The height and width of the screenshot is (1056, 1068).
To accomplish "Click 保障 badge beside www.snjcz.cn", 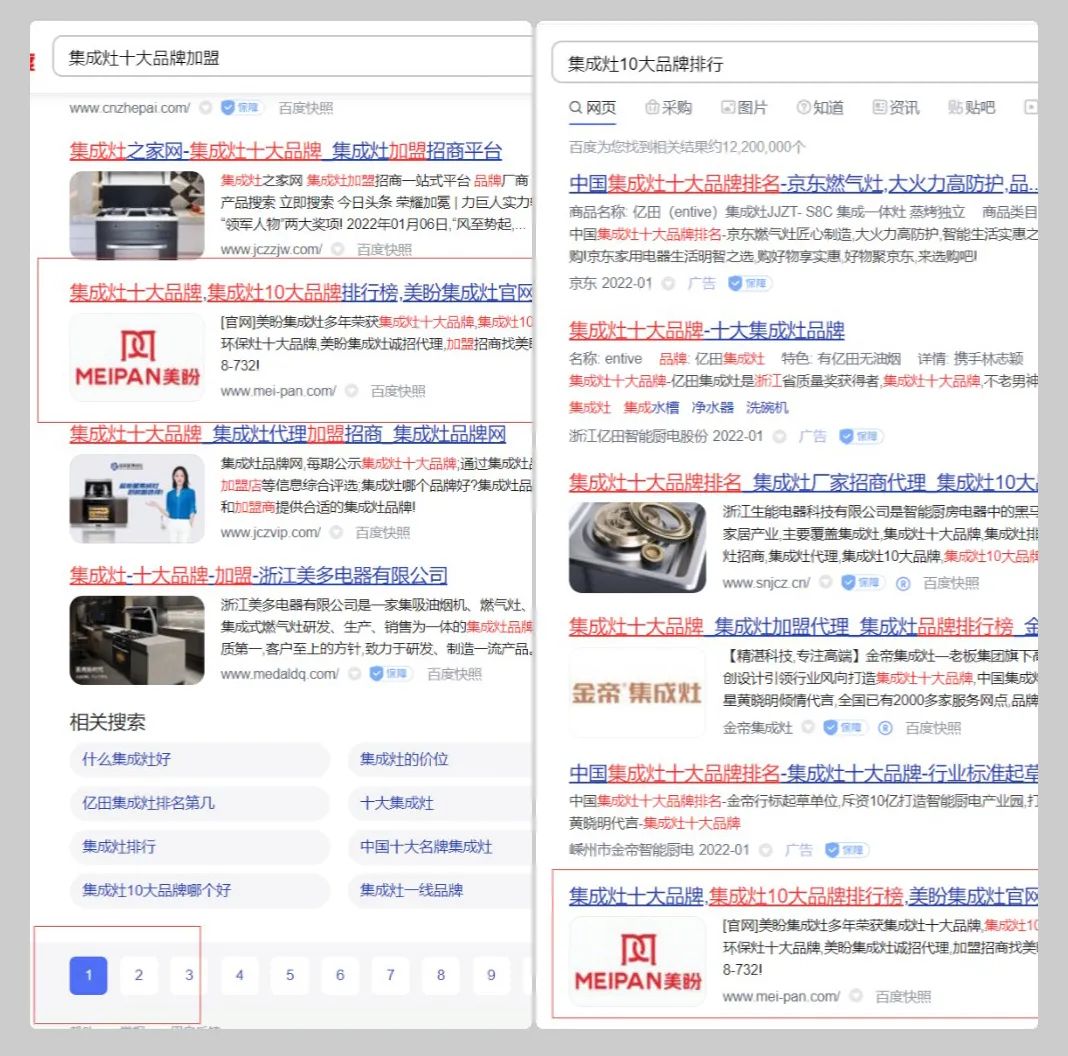I will click(x=863, y=583).
